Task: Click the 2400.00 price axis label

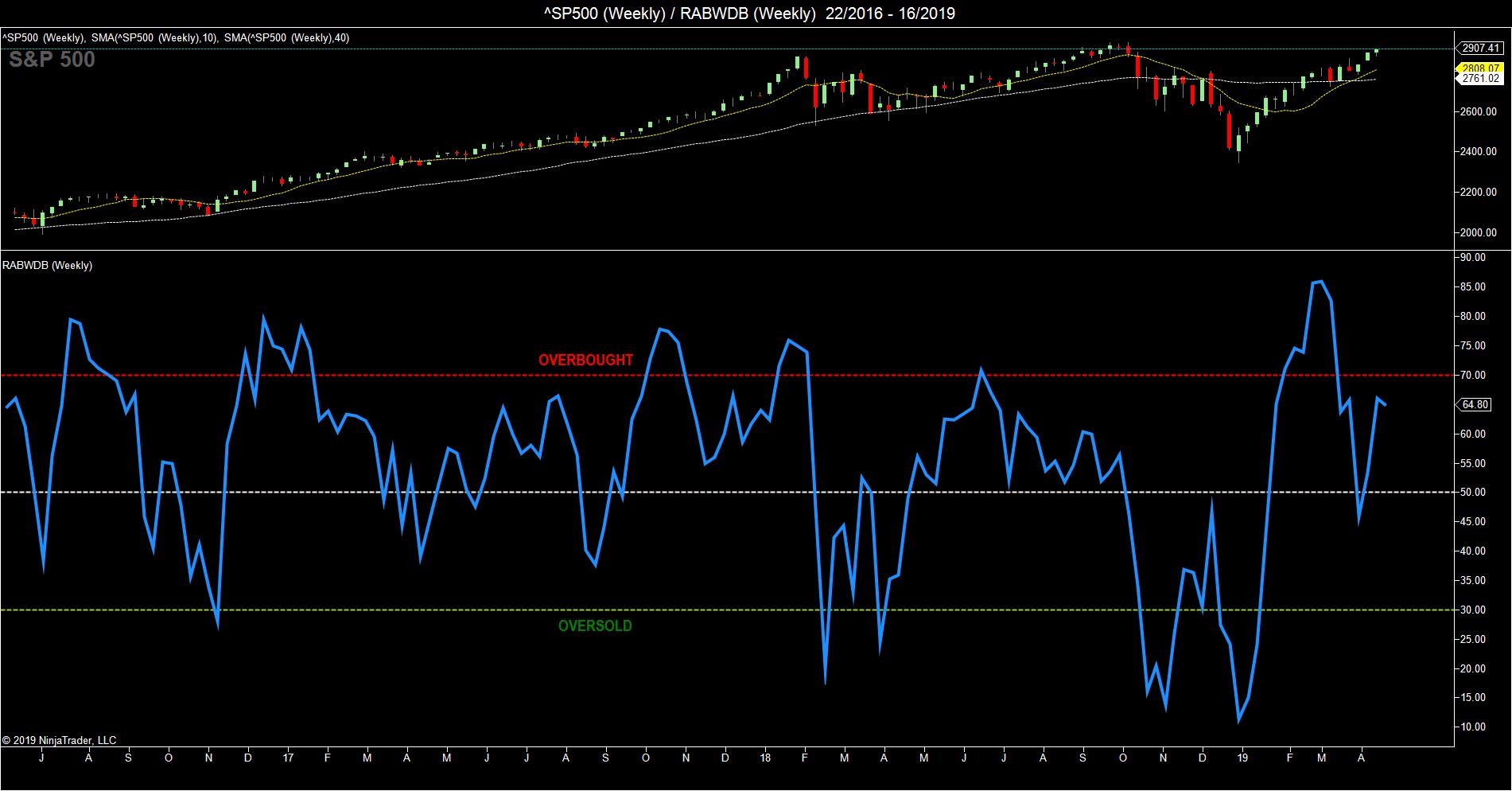Action: (x=1479, y=152)
